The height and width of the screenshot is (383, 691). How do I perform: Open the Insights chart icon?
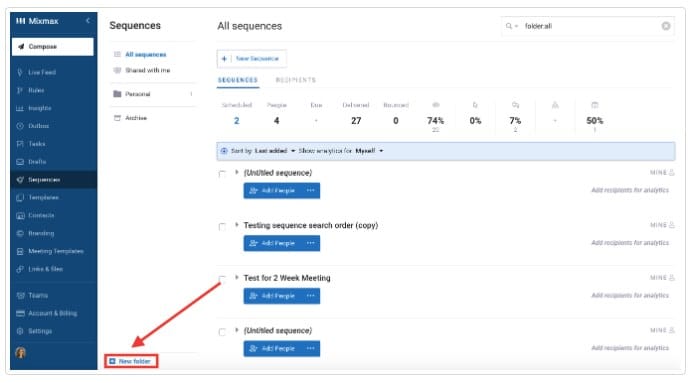(x=20, y=108)
